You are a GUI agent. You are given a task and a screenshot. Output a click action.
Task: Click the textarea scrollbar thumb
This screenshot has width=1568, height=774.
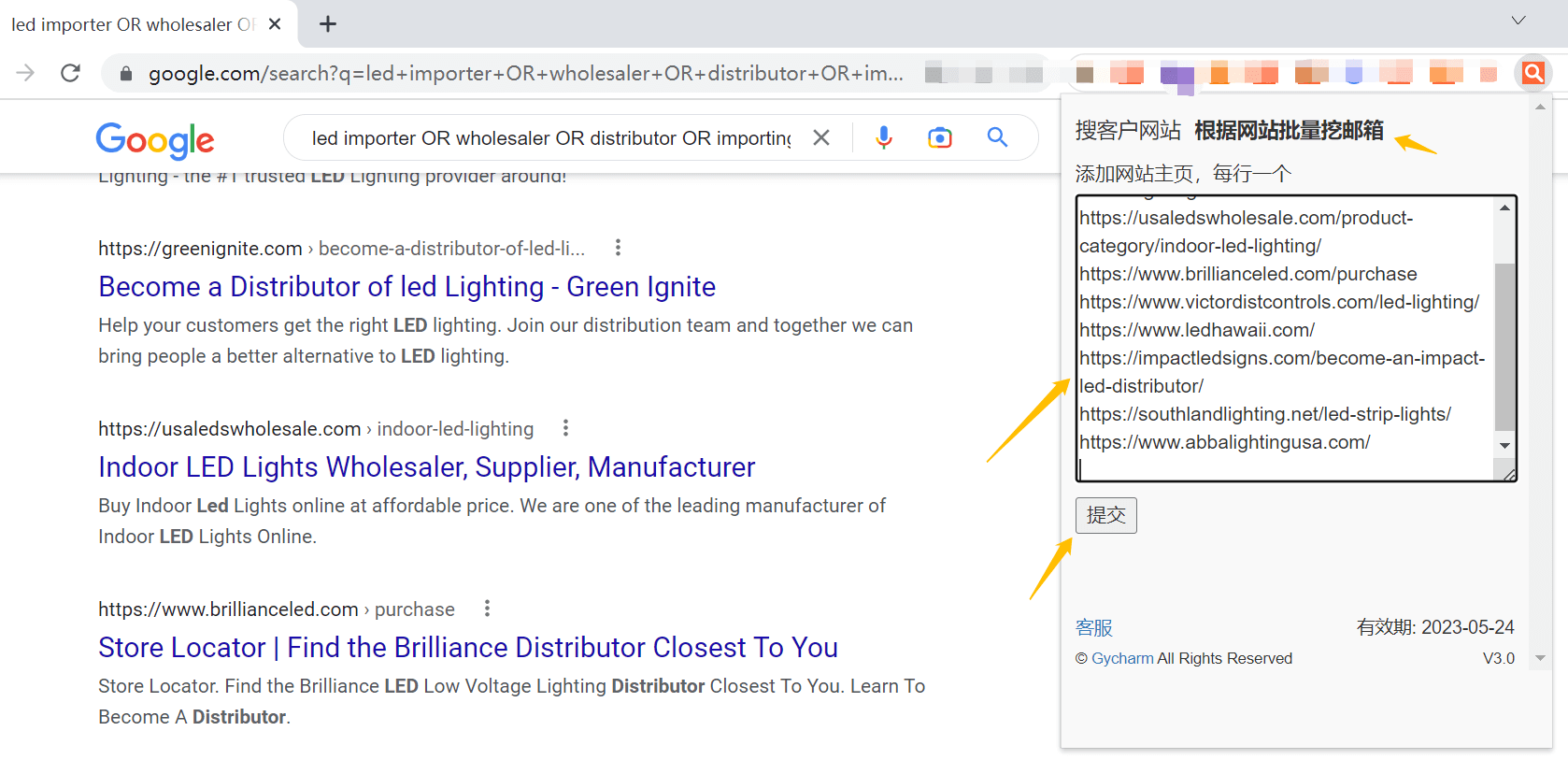point(1504,347)
